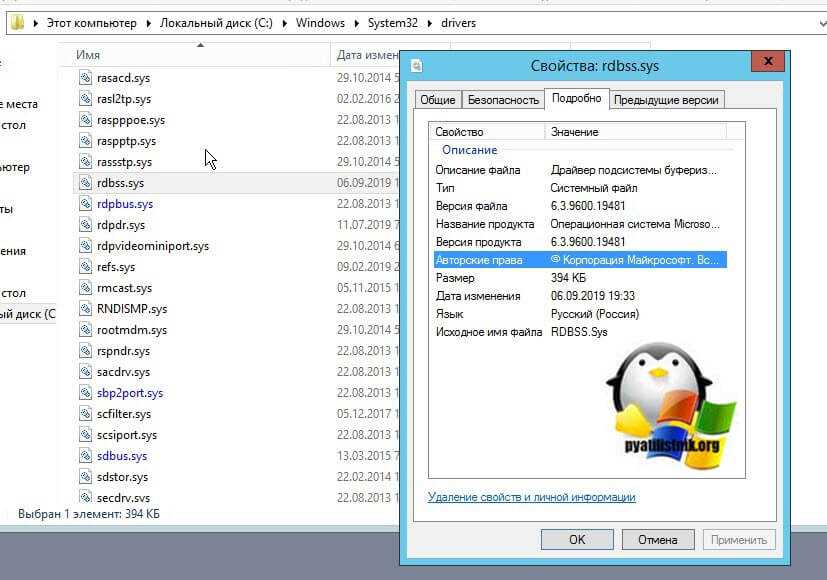The image size is (827, 580).
Task: Select the rdbss.sys file icon
Action: coord(85,183)
